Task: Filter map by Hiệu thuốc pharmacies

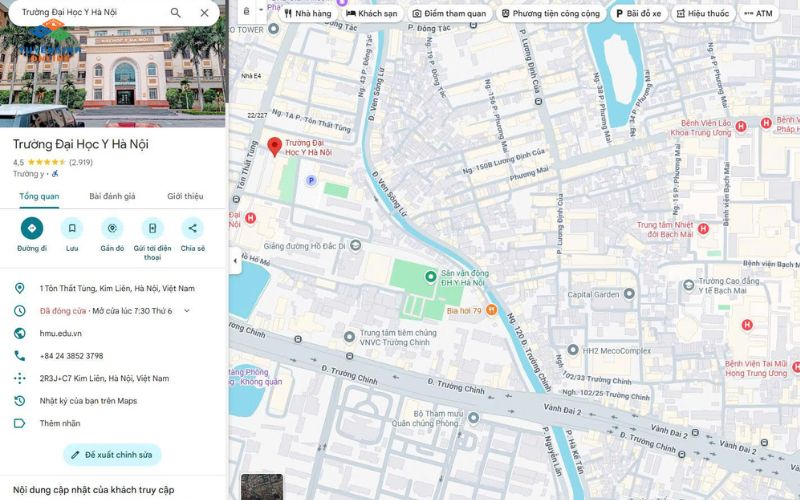Action: coord(703,13)
